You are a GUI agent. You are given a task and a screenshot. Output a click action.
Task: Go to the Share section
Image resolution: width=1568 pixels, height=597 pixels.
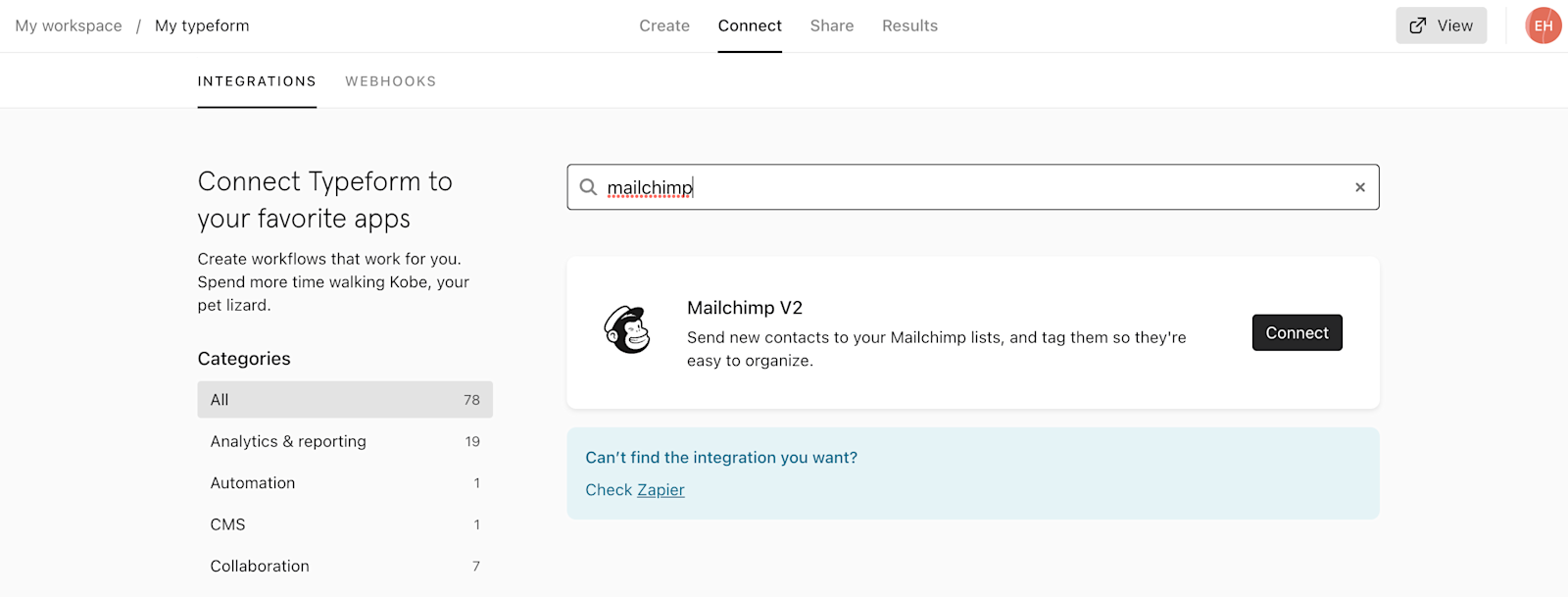click(x=831, y=25)
